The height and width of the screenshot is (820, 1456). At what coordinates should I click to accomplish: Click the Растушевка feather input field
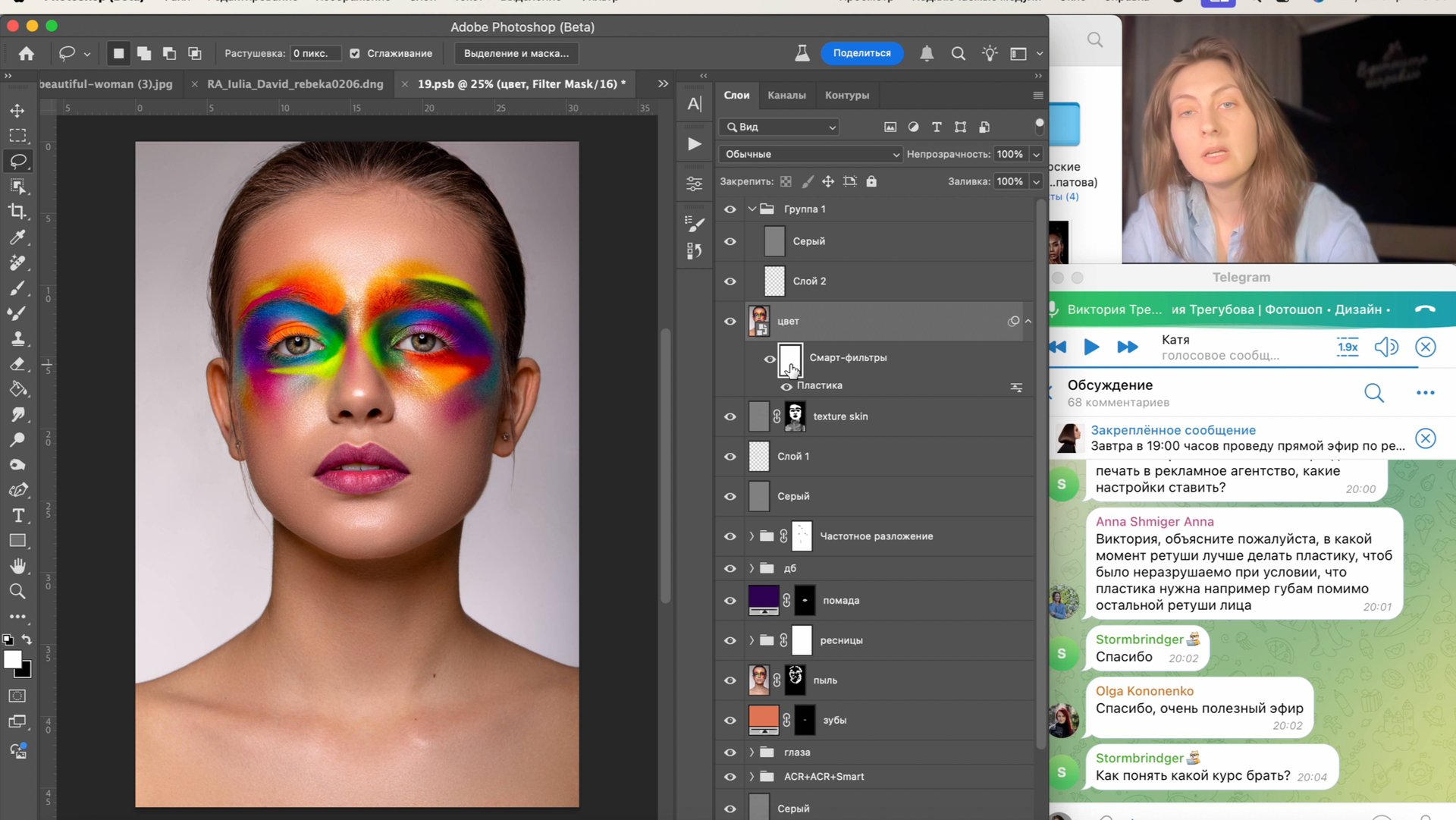pos(315,54)
